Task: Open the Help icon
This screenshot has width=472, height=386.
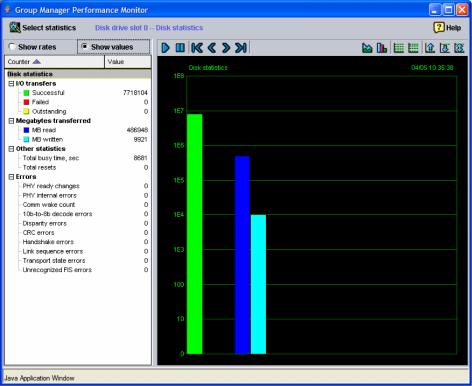Action: pos(439,27)
